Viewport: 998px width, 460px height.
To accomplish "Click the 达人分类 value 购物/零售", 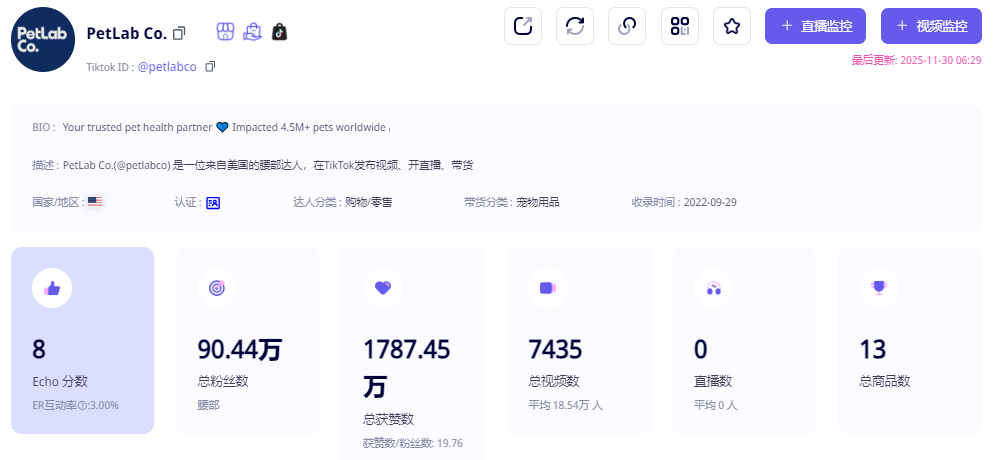I will 369,203.
